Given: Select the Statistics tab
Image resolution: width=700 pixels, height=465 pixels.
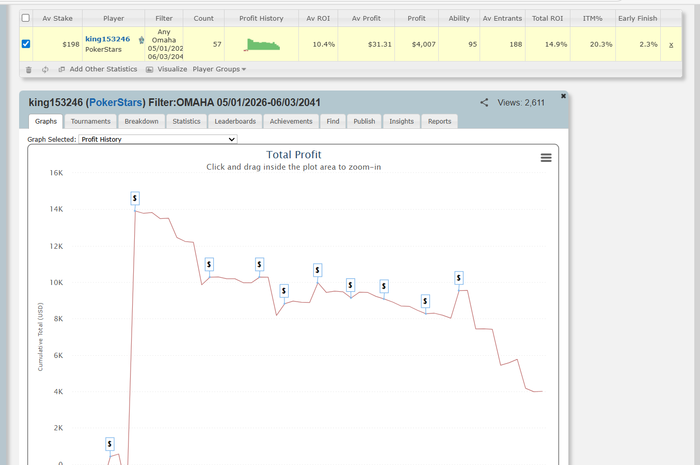Looking at the screenshot, I should 187,121.
